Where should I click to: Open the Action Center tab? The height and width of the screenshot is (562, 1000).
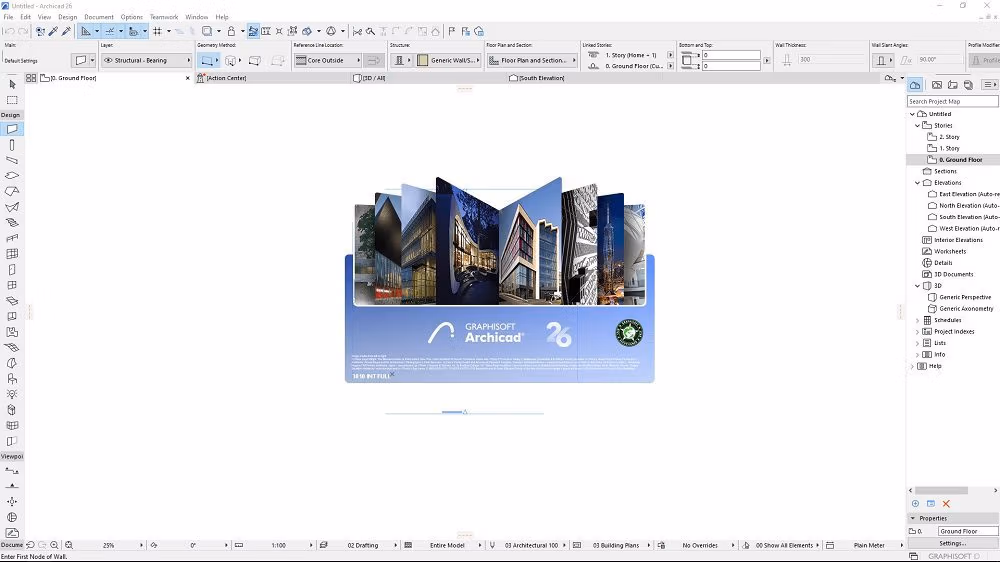(221, 78)
